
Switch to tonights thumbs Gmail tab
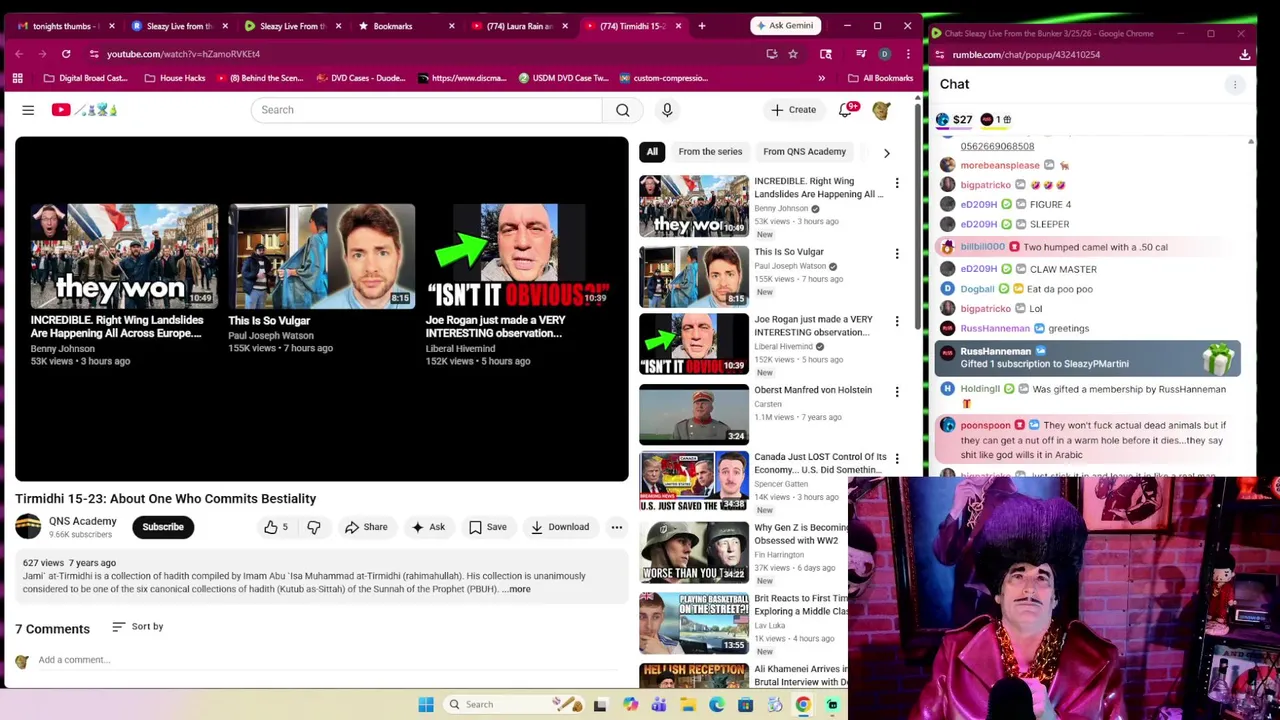[63, 26]
